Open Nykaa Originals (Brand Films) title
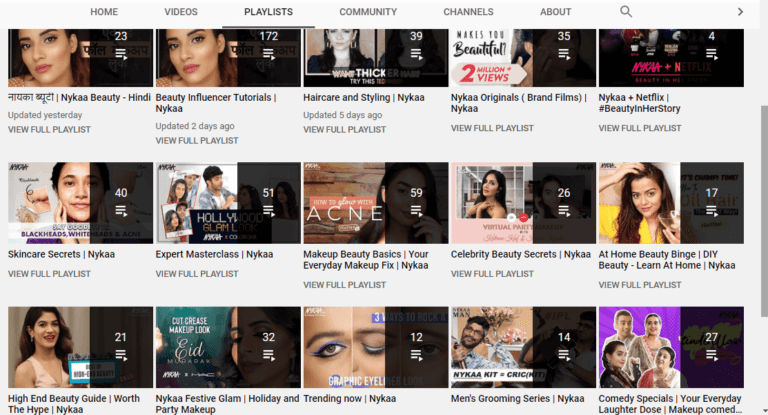The width and height of the screenshot is (768, 415). tap(519, 103)
